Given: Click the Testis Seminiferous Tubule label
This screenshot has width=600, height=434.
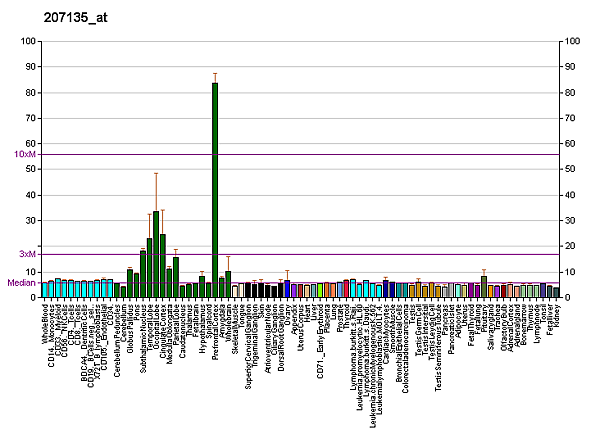Looking at the screenshot, I should coord(438,348).
